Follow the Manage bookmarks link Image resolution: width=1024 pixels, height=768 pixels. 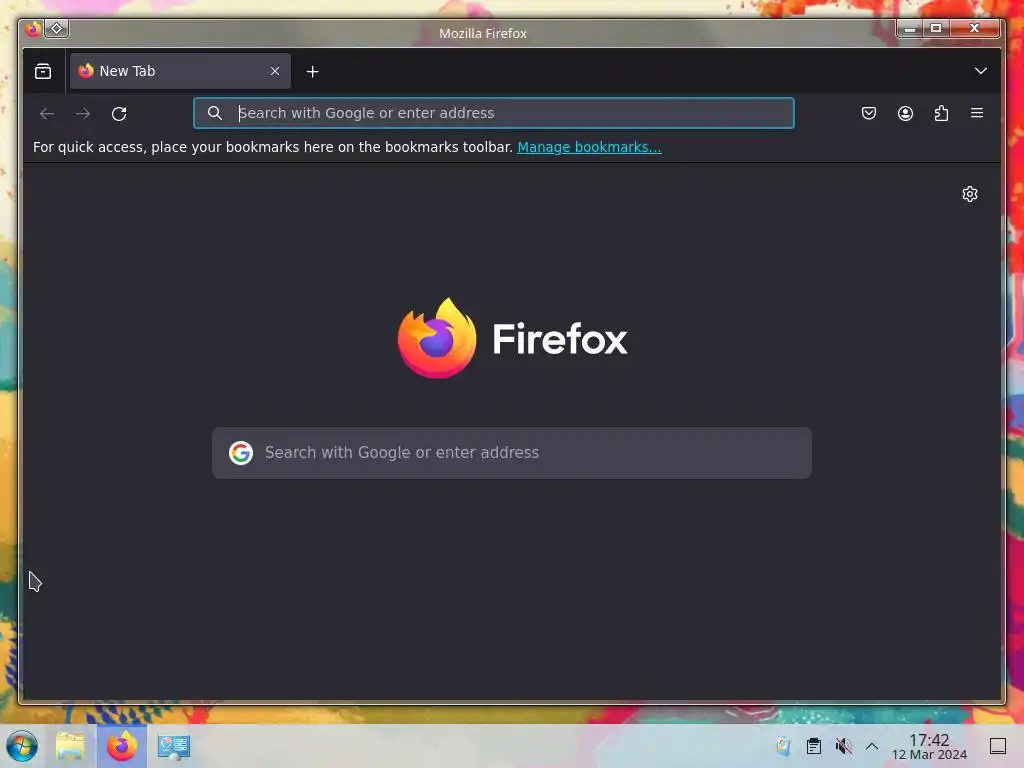tap(589, 147)
